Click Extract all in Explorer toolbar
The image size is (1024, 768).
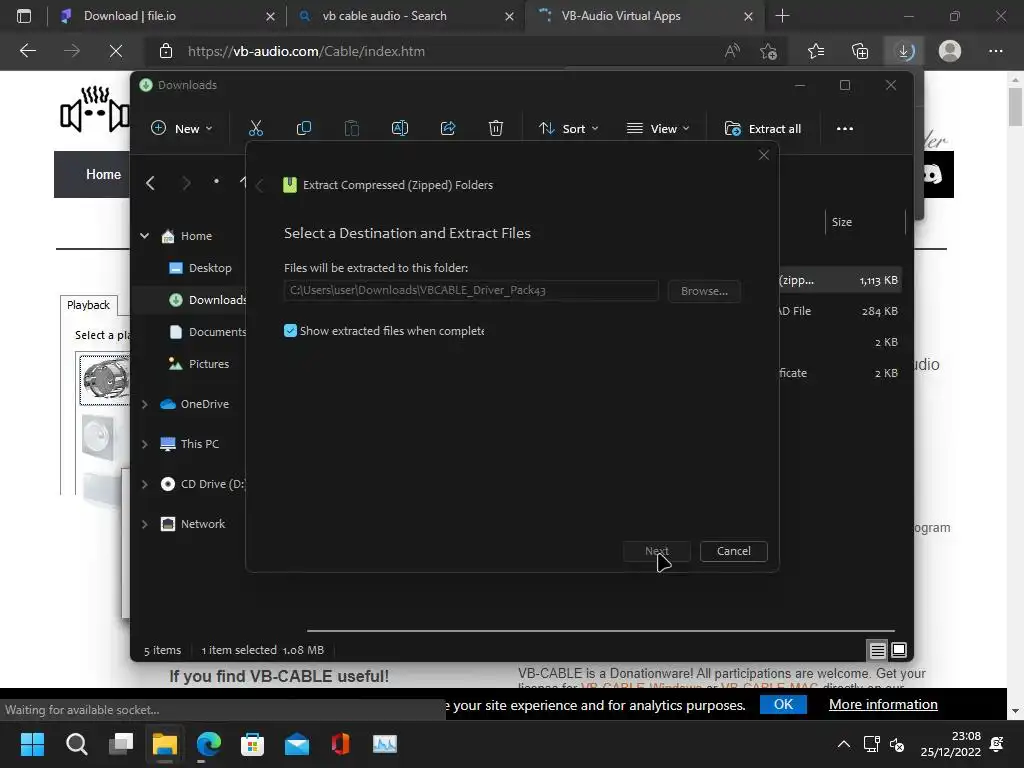coord(763,129)
